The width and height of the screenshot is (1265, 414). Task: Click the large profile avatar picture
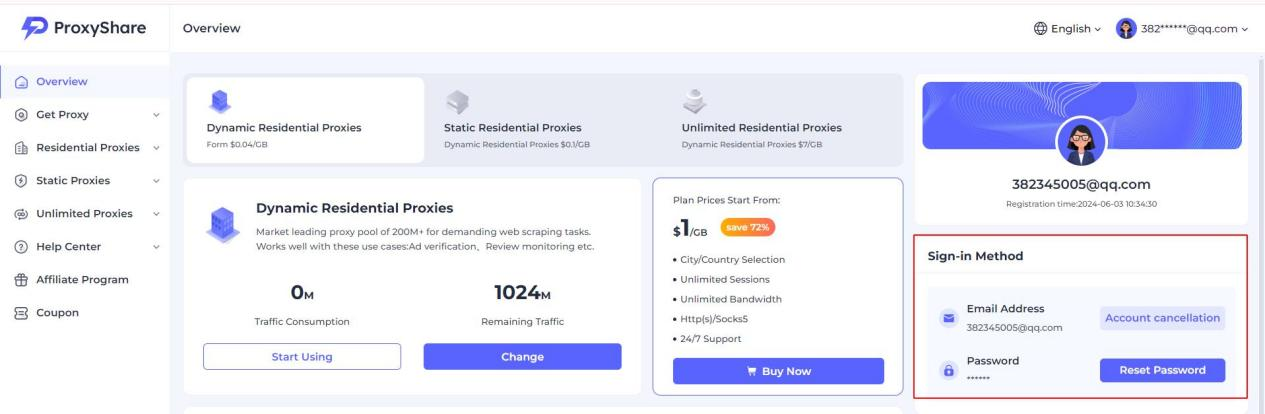pyautogui.click(x=1082, y=143)
